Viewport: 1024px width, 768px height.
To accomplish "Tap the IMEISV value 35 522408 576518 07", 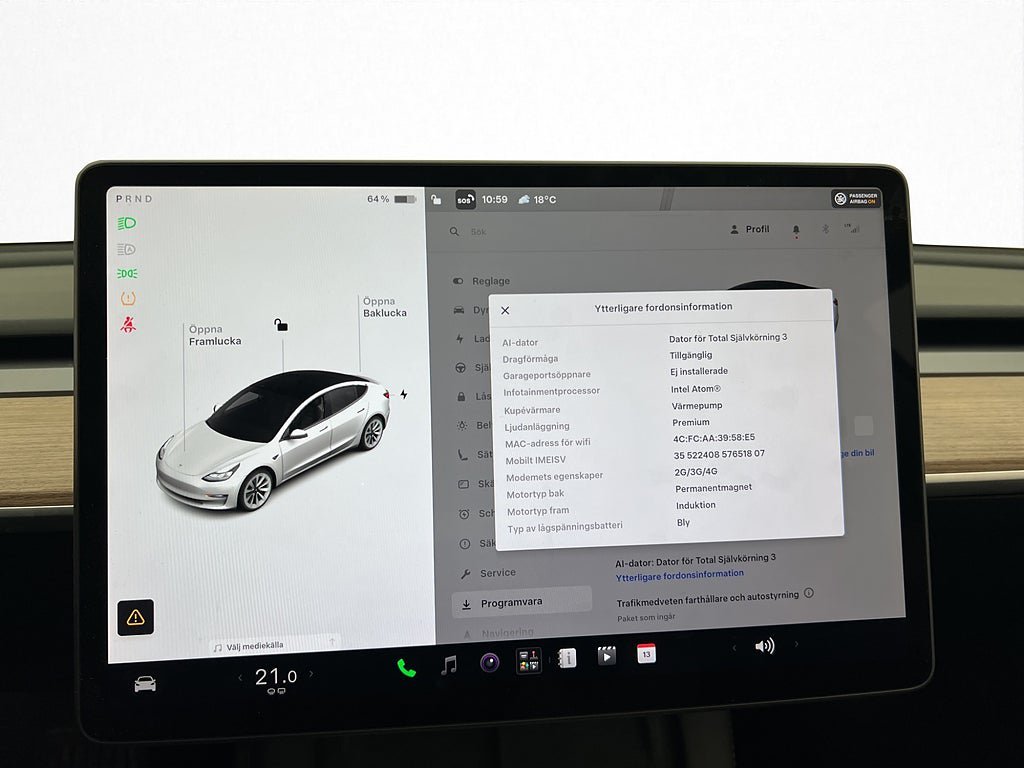I will click(x=719, y=454).
